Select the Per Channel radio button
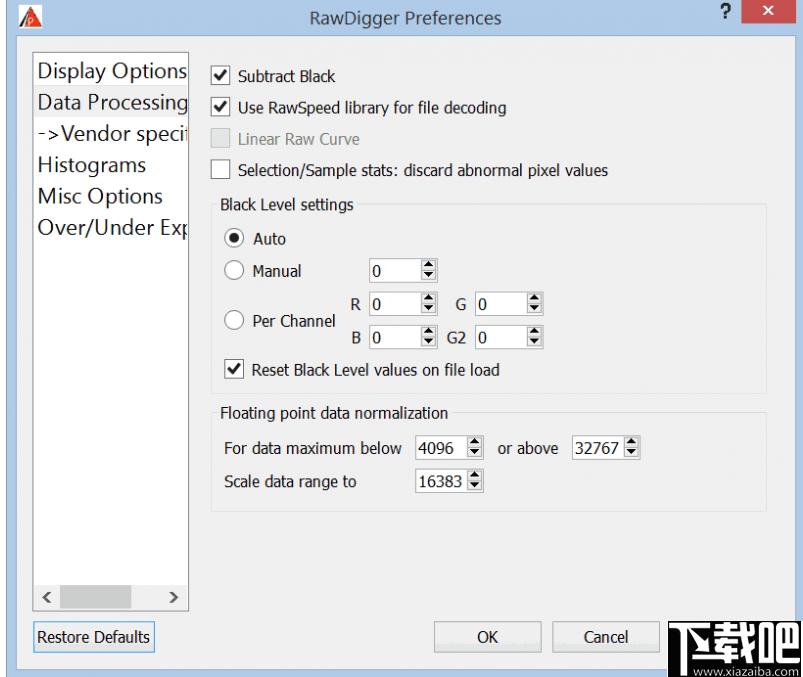Viewport: 803px width, 677px height. point(234,321)
